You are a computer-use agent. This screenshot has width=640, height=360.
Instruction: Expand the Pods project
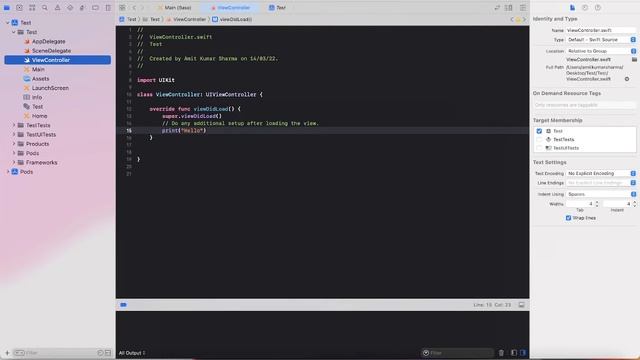(7, 172)
